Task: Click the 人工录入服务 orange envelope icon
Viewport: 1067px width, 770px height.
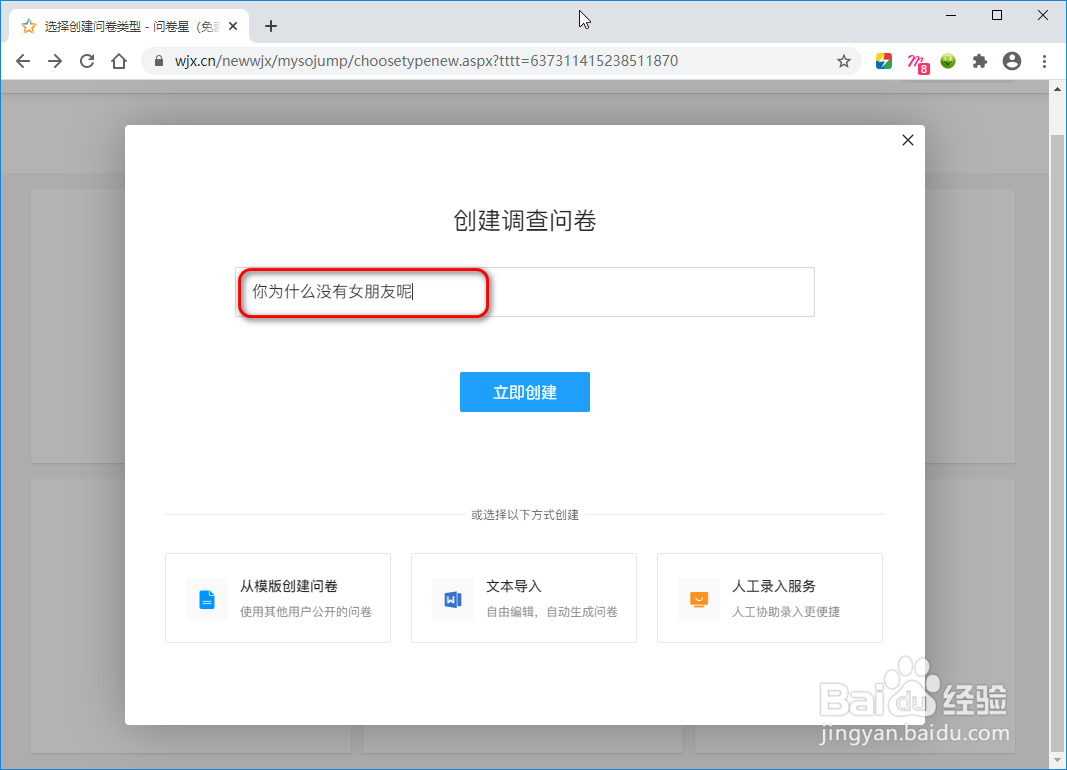Action: tap(698, 598)
